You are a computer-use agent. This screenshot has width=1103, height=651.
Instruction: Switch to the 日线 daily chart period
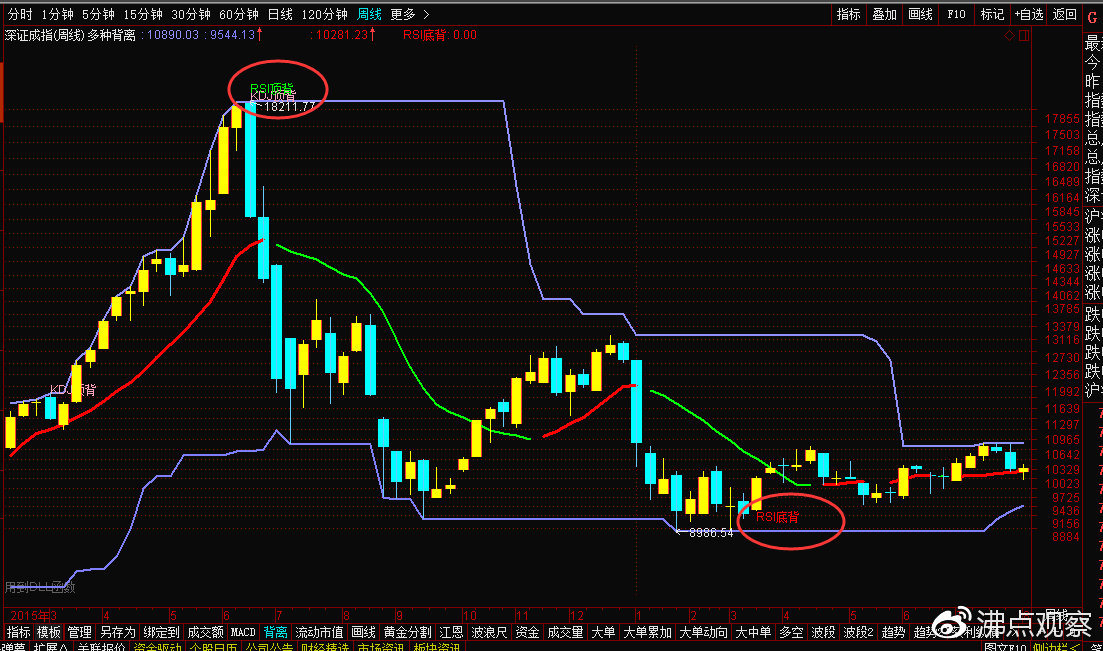(x=281, y=14)
